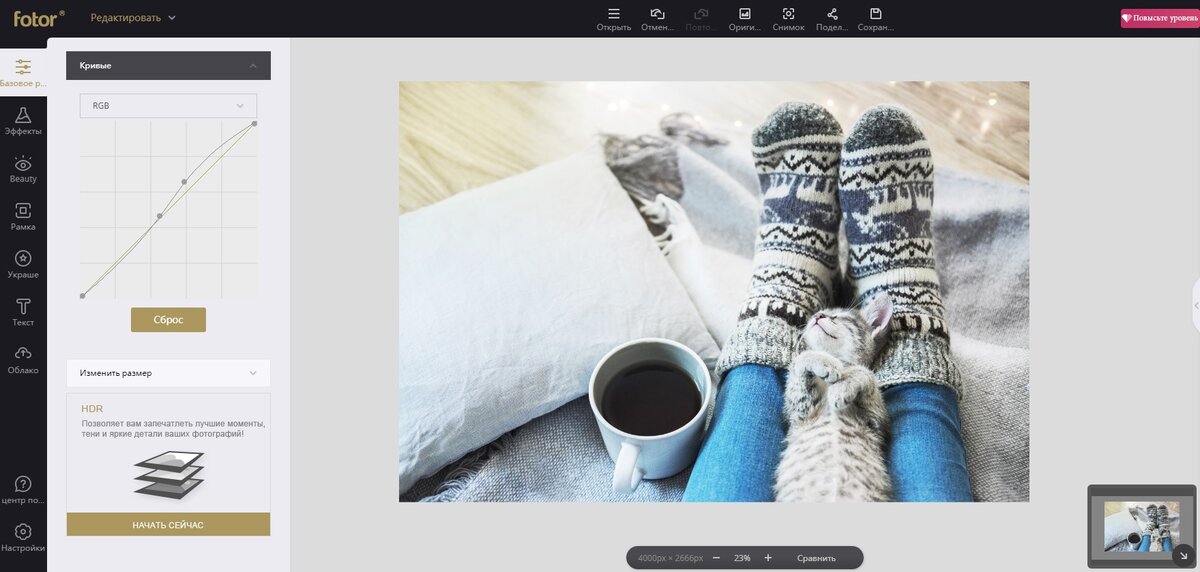Open Настройки settings in the sidebar
Screen dimensions: 1200x572
coord(23,538)
